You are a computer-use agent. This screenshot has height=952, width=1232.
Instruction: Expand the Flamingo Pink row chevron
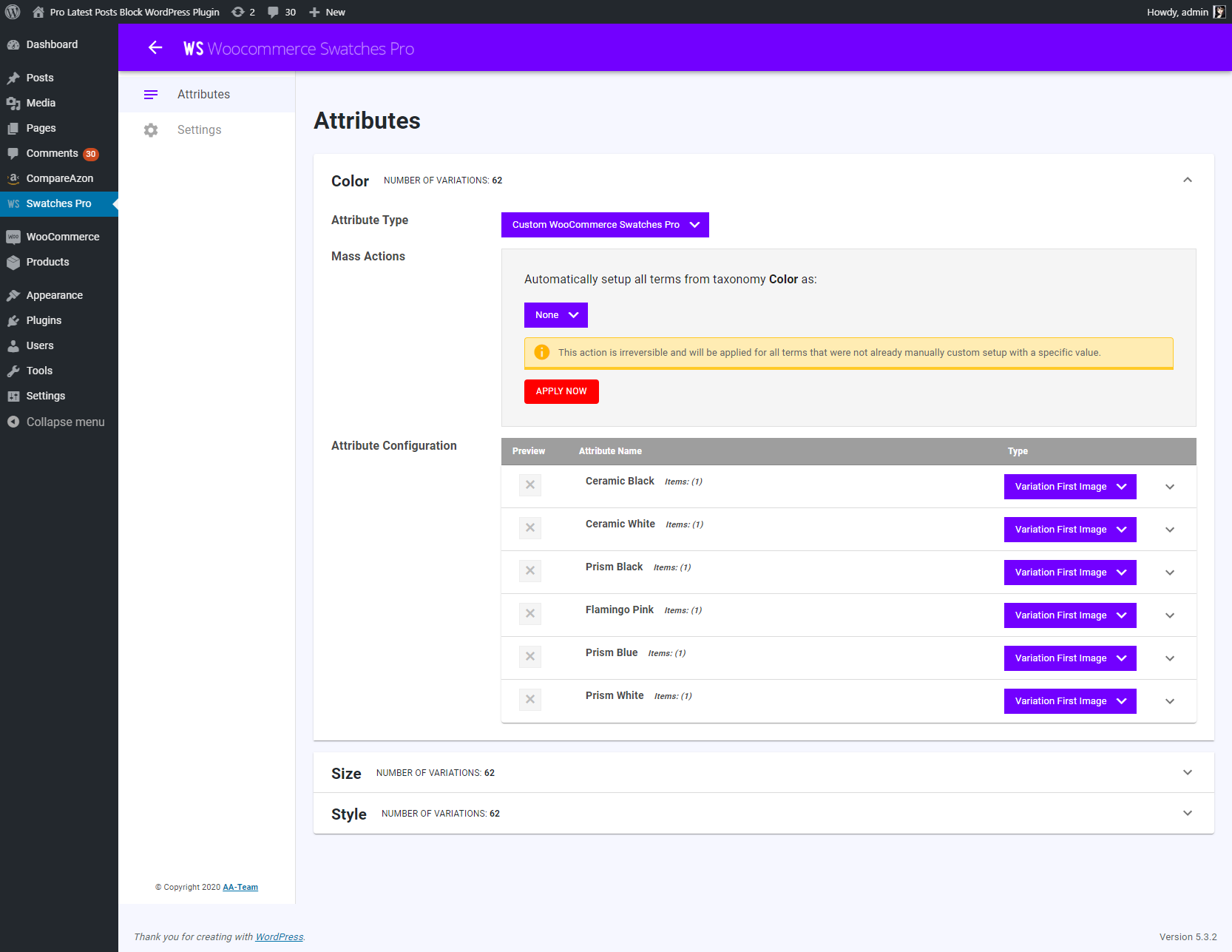[x=1170, y=615]
